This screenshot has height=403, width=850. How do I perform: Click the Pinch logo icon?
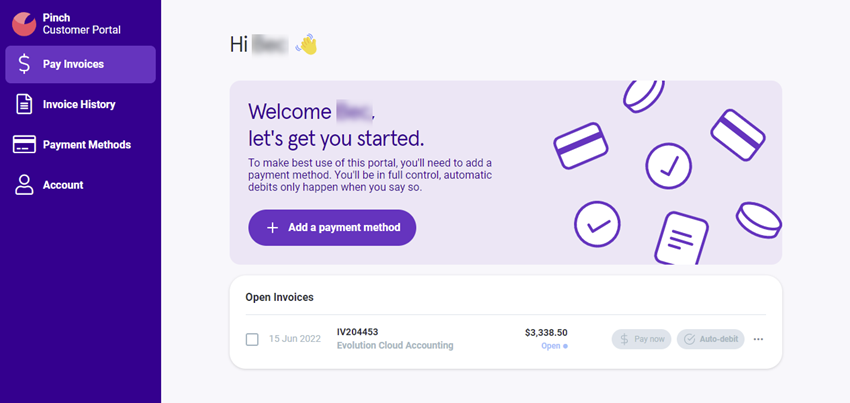[24, 24]
